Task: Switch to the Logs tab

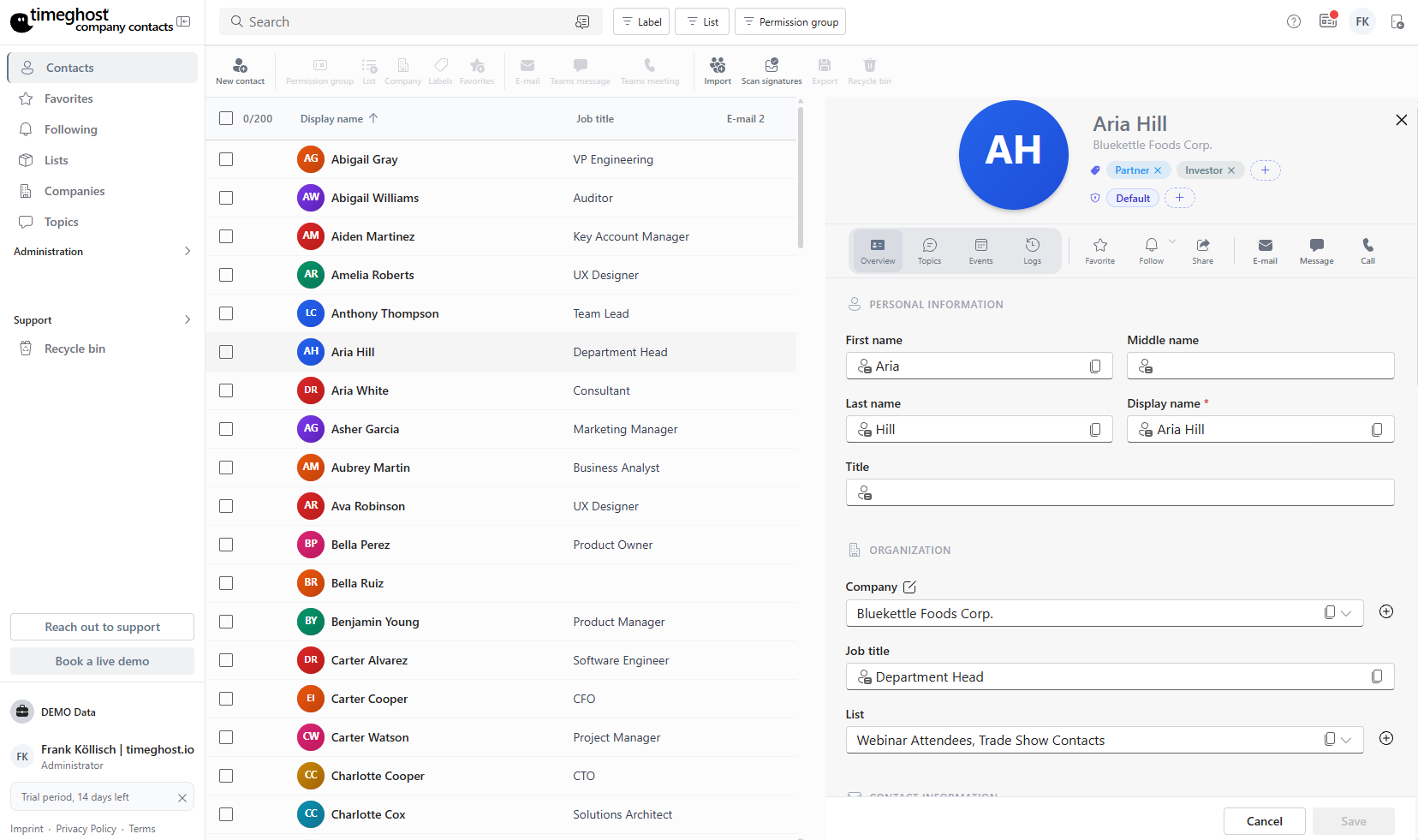Action: 1032,251
